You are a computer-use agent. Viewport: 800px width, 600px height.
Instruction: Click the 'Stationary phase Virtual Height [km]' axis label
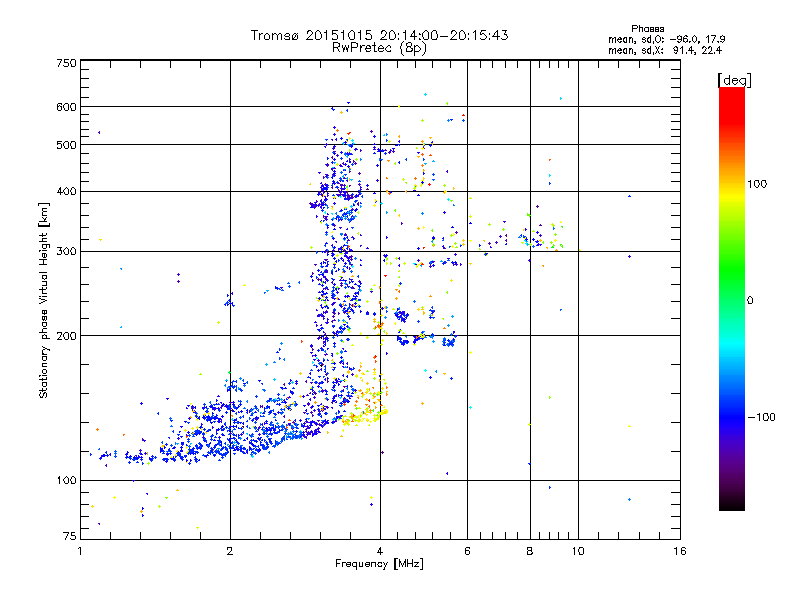pos(43,300)
